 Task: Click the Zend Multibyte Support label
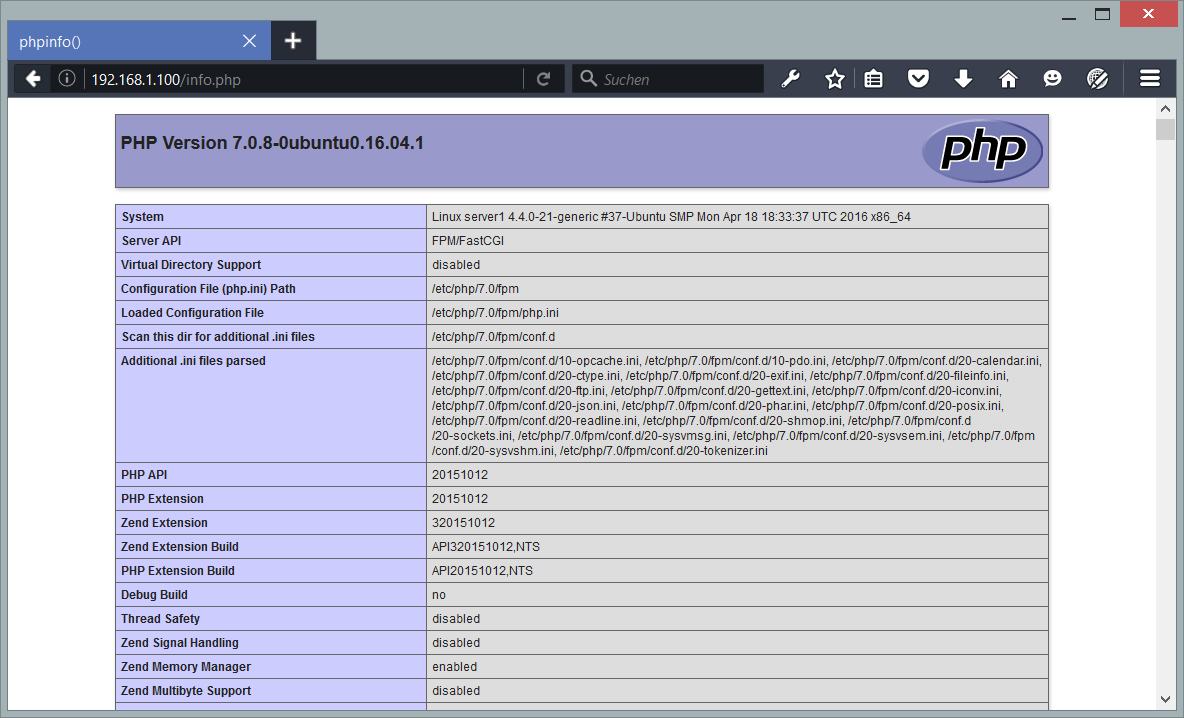186,691
